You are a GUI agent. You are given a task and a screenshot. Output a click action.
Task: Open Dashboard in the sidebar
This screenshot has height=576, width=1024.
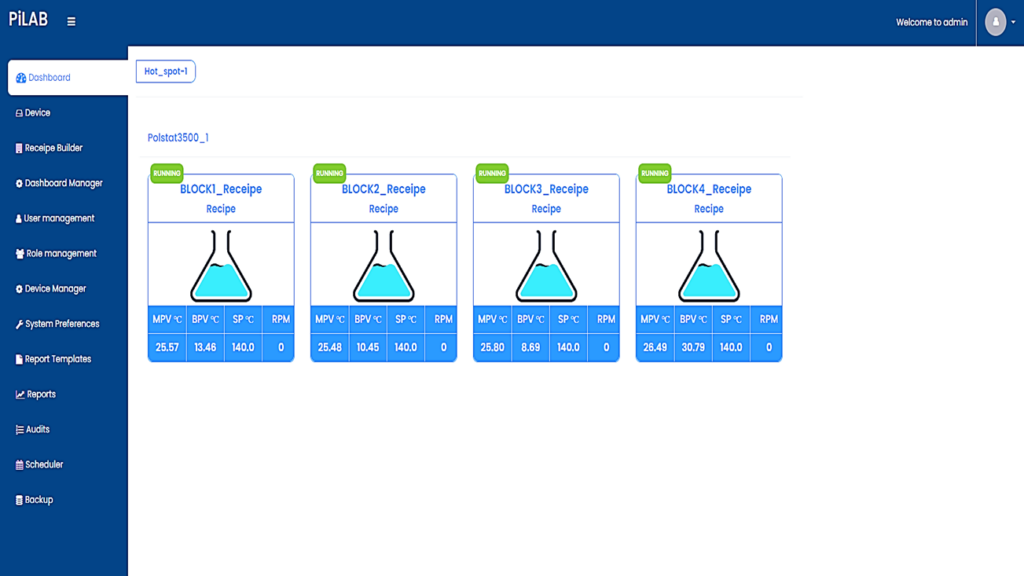pyautogui.click(x=49, y=78)
